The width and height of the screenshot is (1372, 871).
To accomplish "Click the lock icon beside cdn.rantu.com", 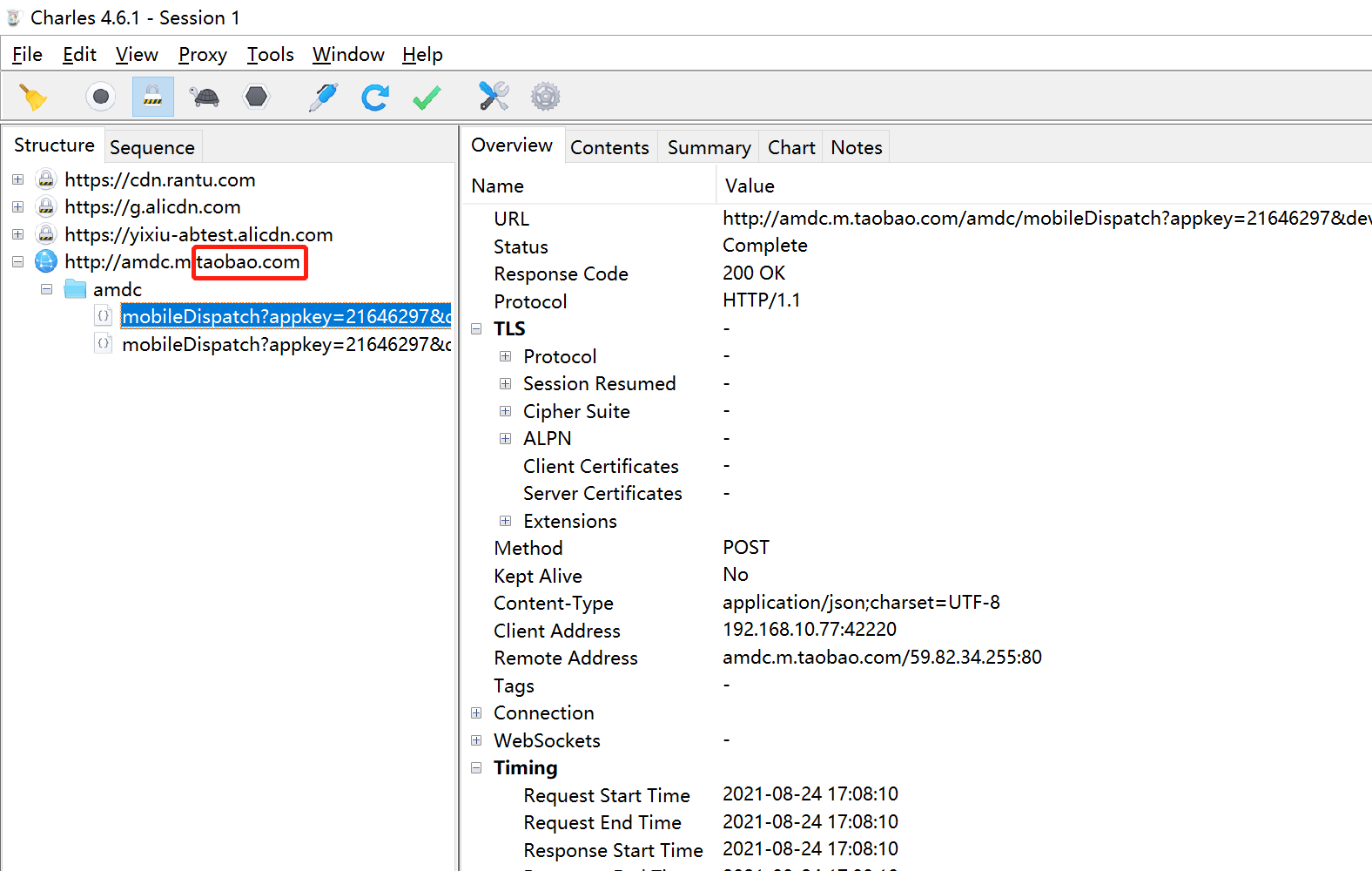I will pos(46,179).
